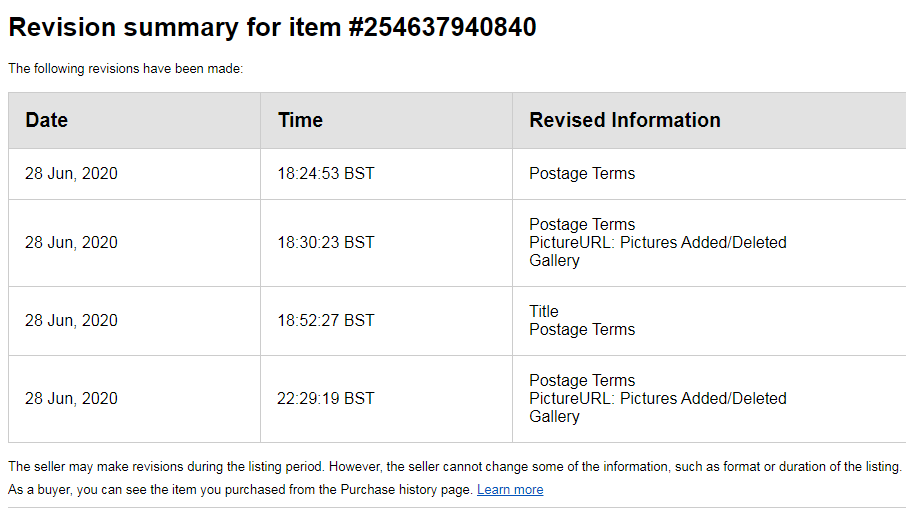
Task: Select the 18:52:27 BST time cell
Action: pos(326,321)
